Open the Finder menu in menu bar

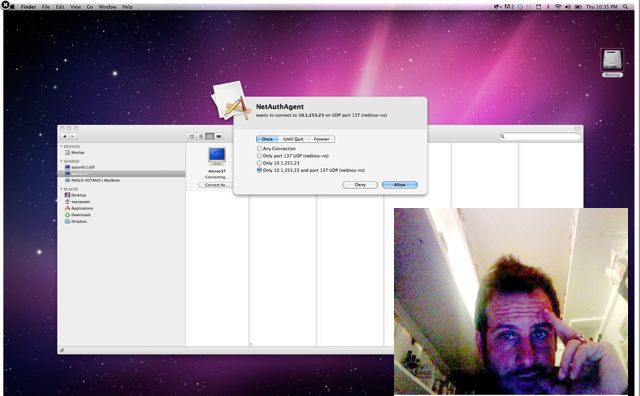[x=28, y=7]
